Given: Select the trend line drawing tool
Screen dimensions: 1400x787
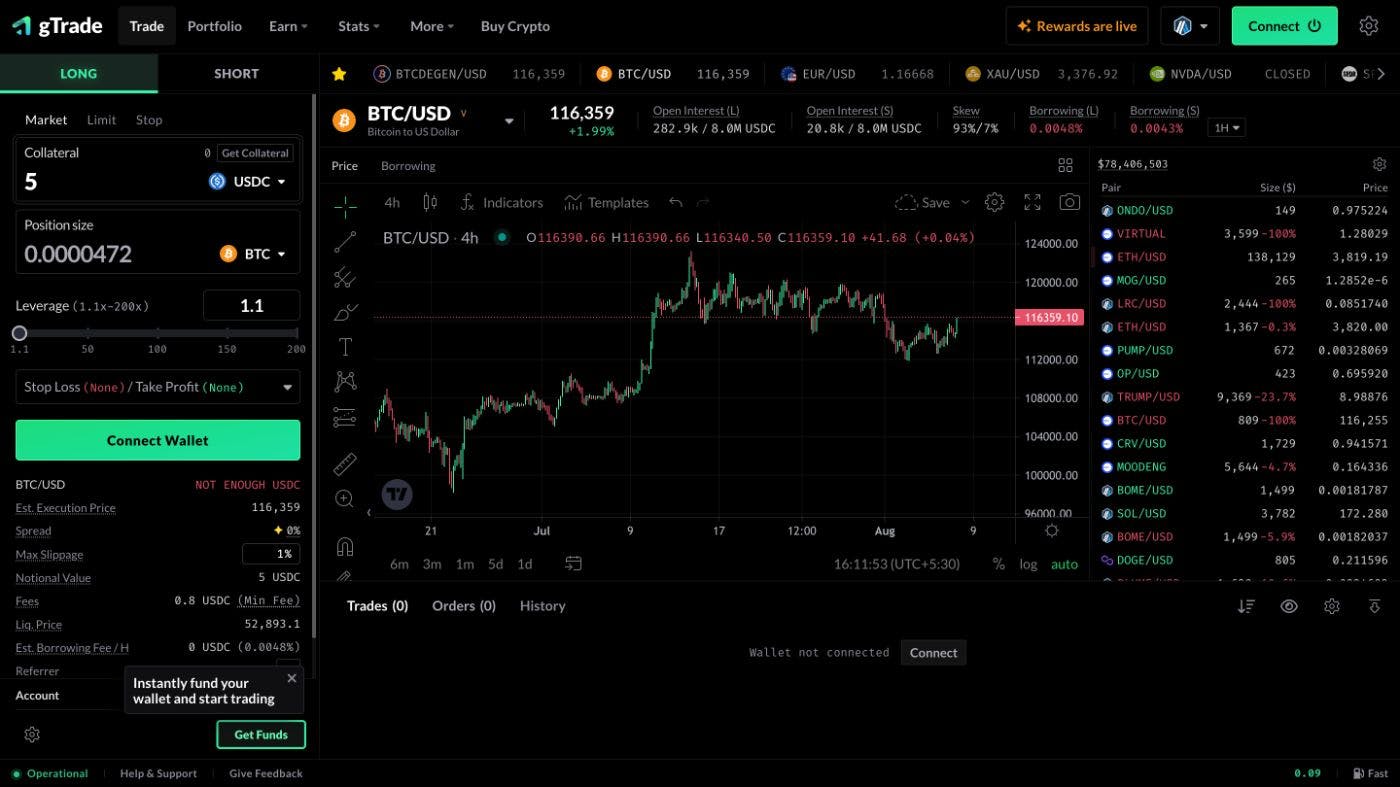Looking at the screenshot, I should point(344,240).
